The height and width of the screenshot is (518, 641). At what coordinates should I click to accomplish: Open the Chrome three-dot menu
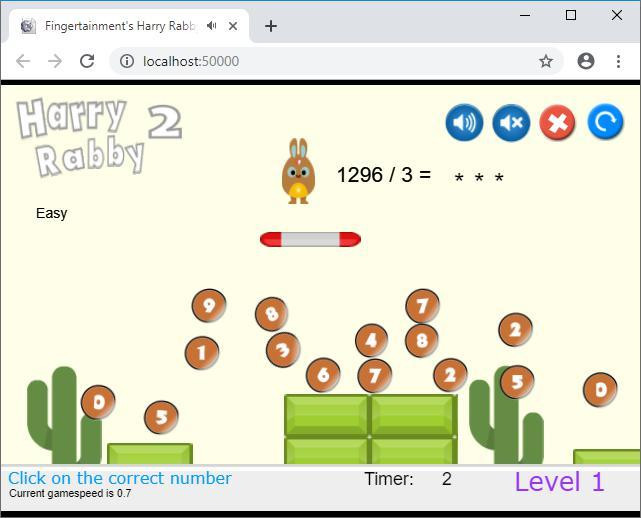tap(618, 61)
